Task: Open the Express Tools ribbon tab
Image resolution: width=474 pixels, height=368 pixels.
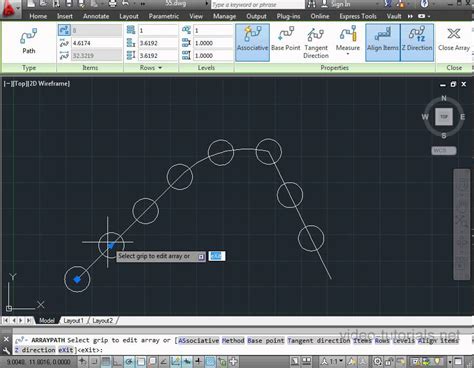Action: tap(358, 16)
